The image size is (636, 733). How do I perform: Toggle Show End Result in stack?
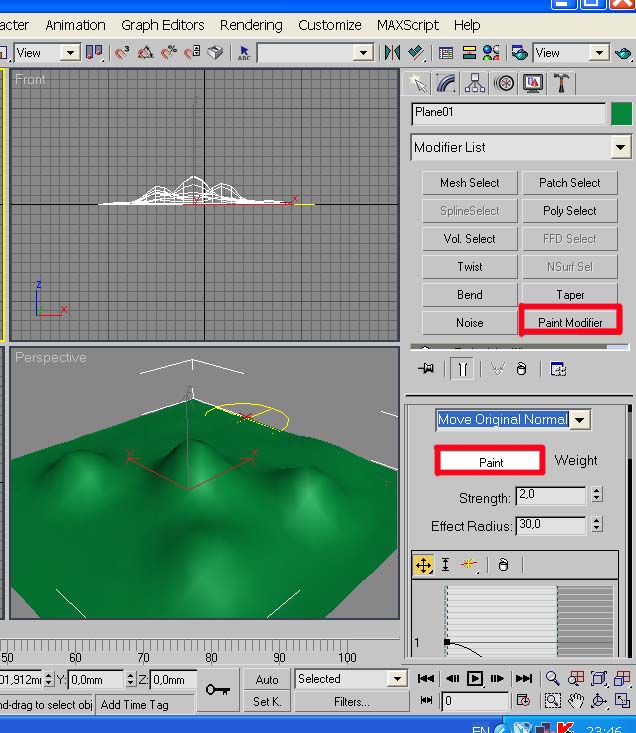[462, 369]
